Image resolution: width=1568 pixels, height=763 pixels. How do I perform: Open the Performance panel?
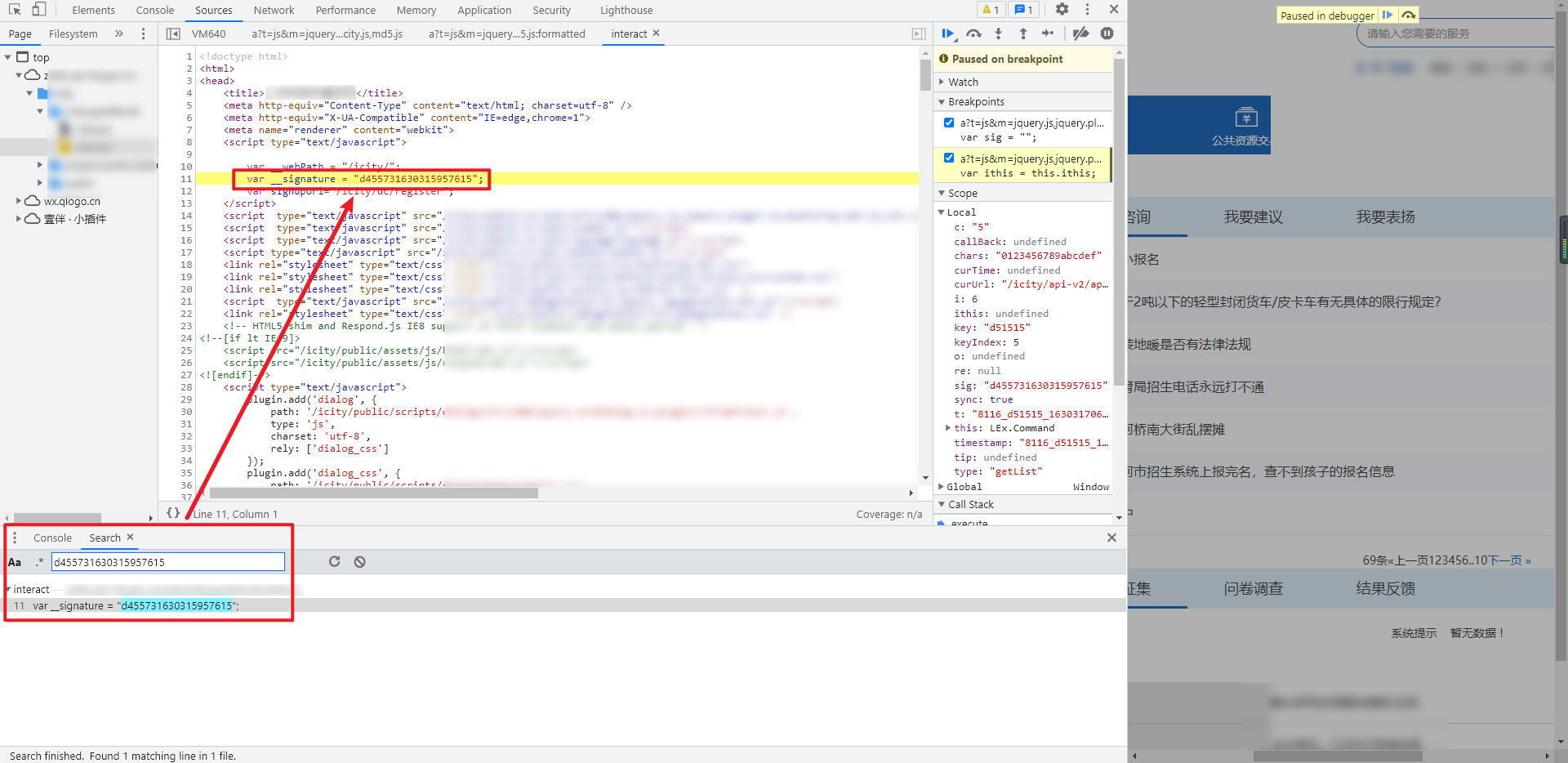tap(345, 10)
